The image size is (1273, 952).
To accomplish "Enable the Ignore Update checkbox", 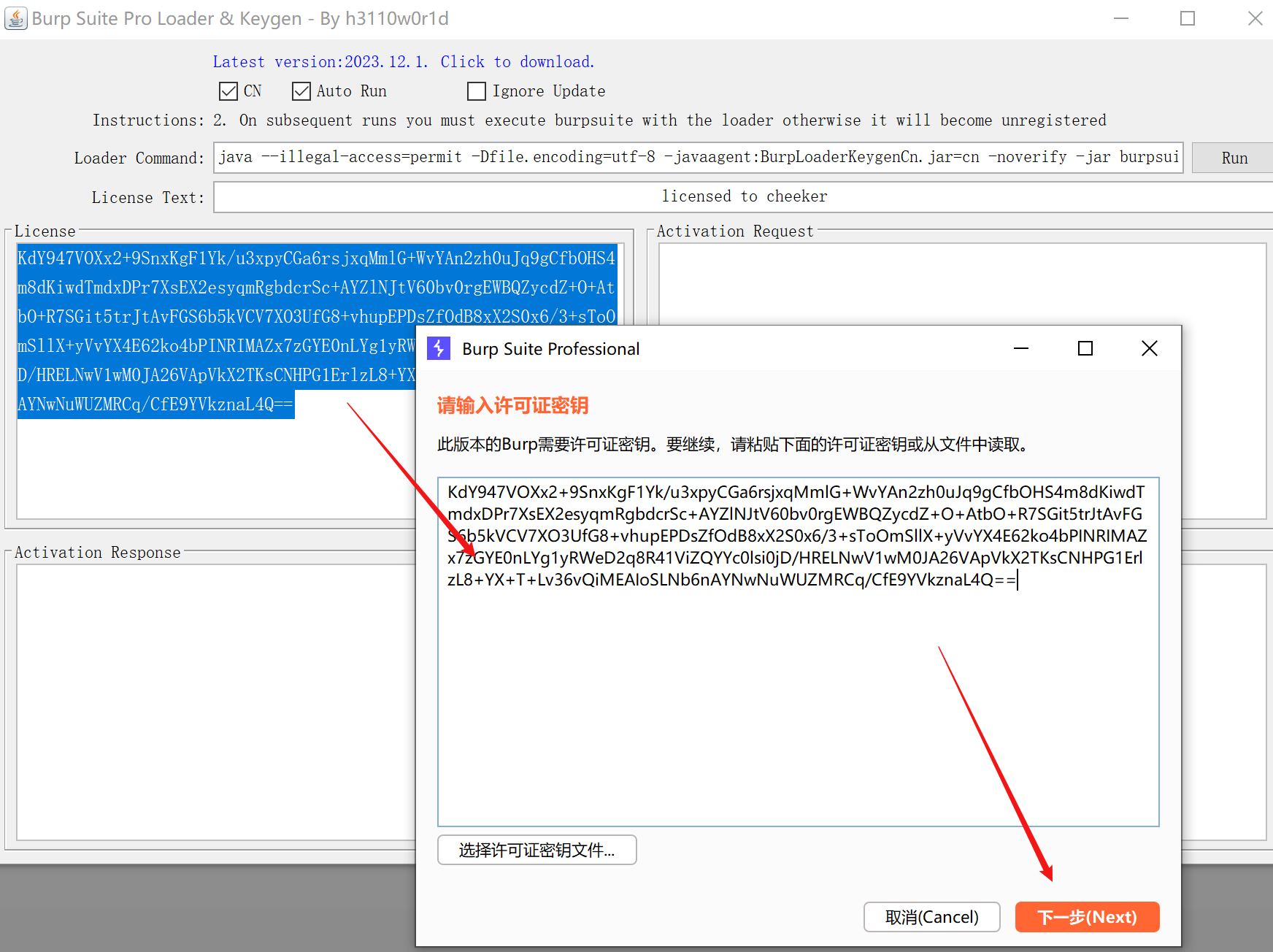I will tap(477, 91).
